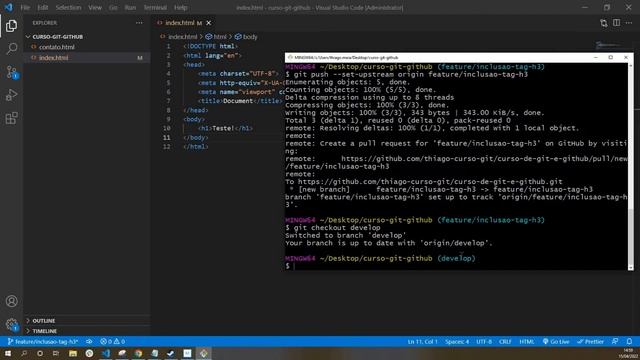Click the open changes icon in editor toolbar
The width and height of the screenshot is (640, 360).
(x=603, y=23)
